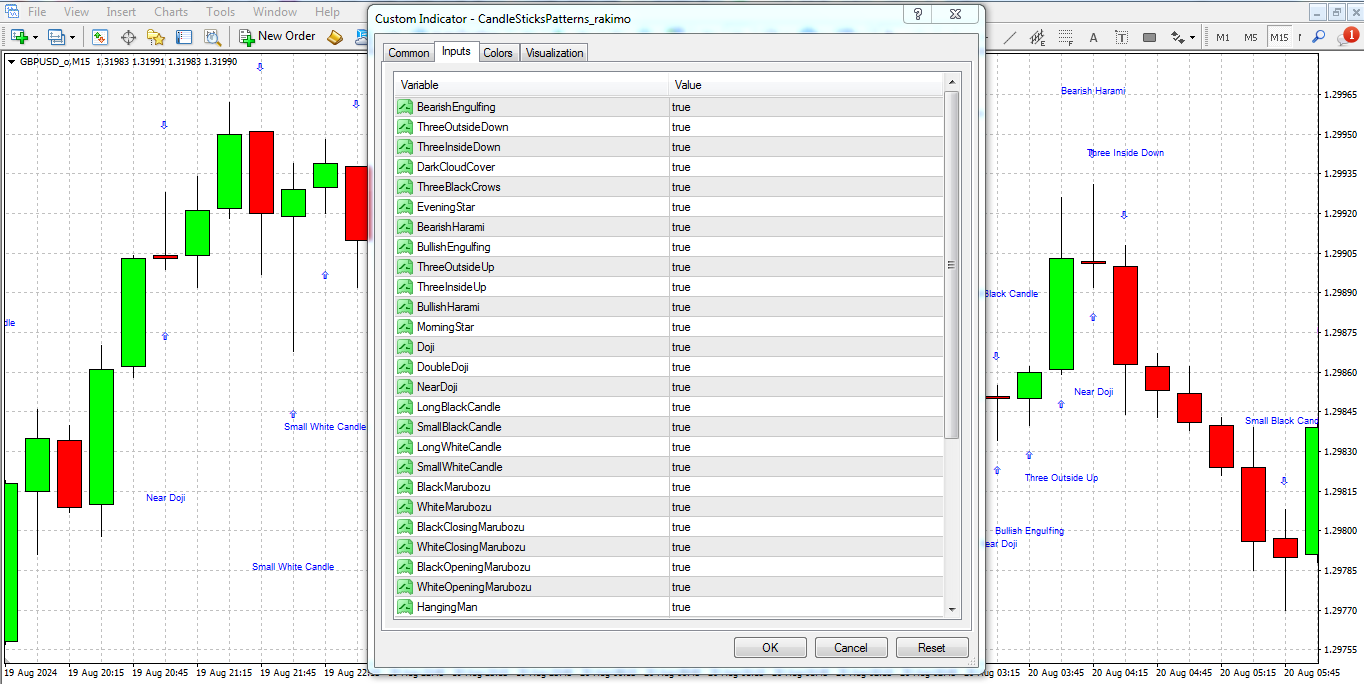Switch the chart to M1 timeframe
The width and height of the screenshot is (1364, 684).
pyautogui.click(x=1223, y=37)
